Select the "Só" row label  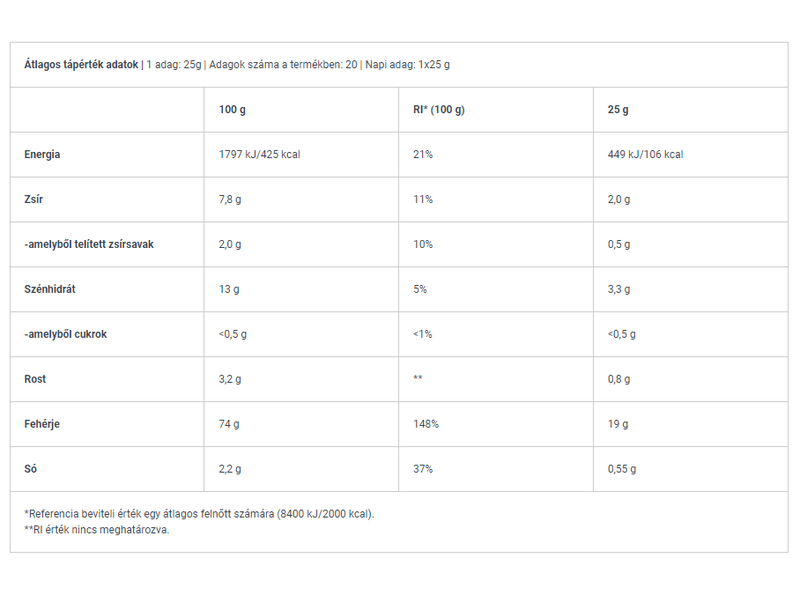pos(30,469)
